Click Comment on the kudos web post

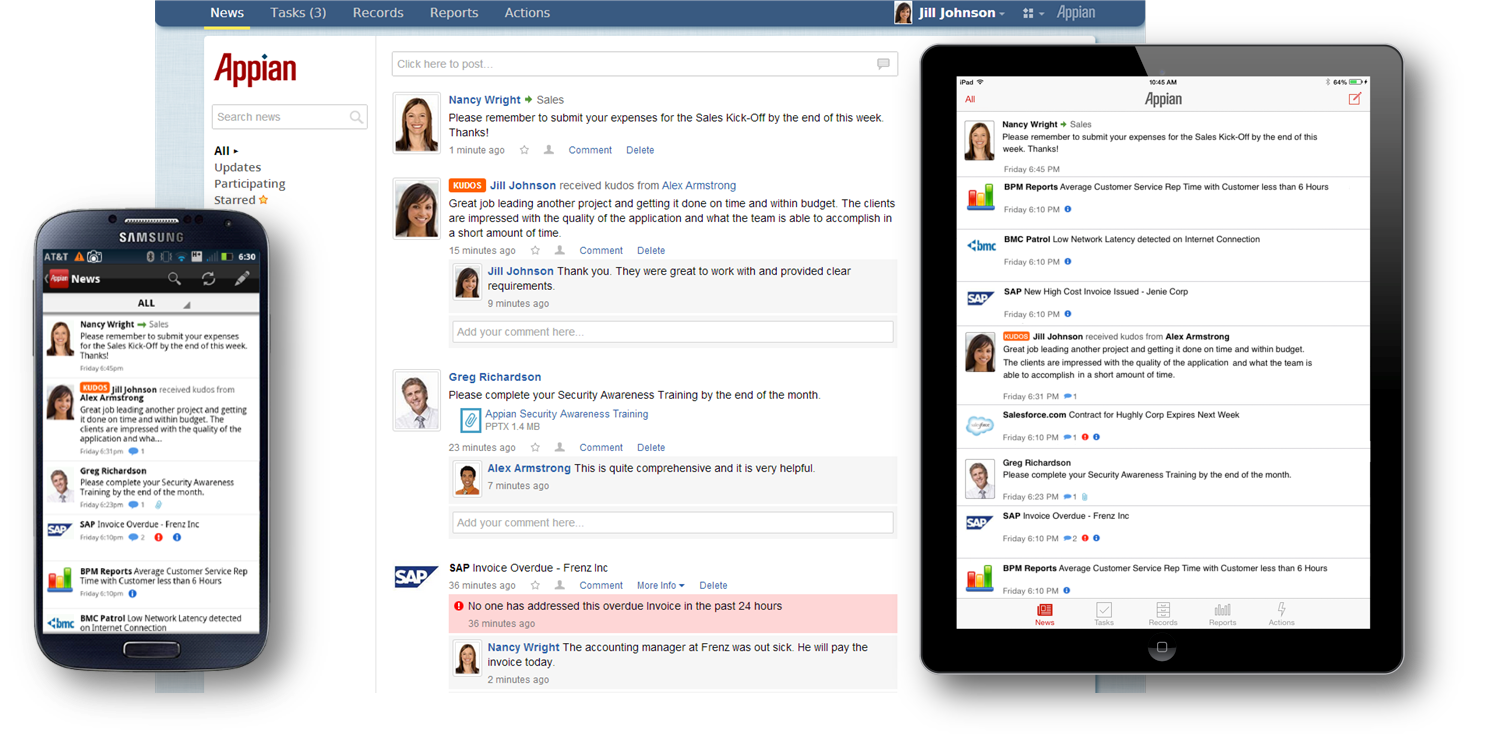click(601, 251)
